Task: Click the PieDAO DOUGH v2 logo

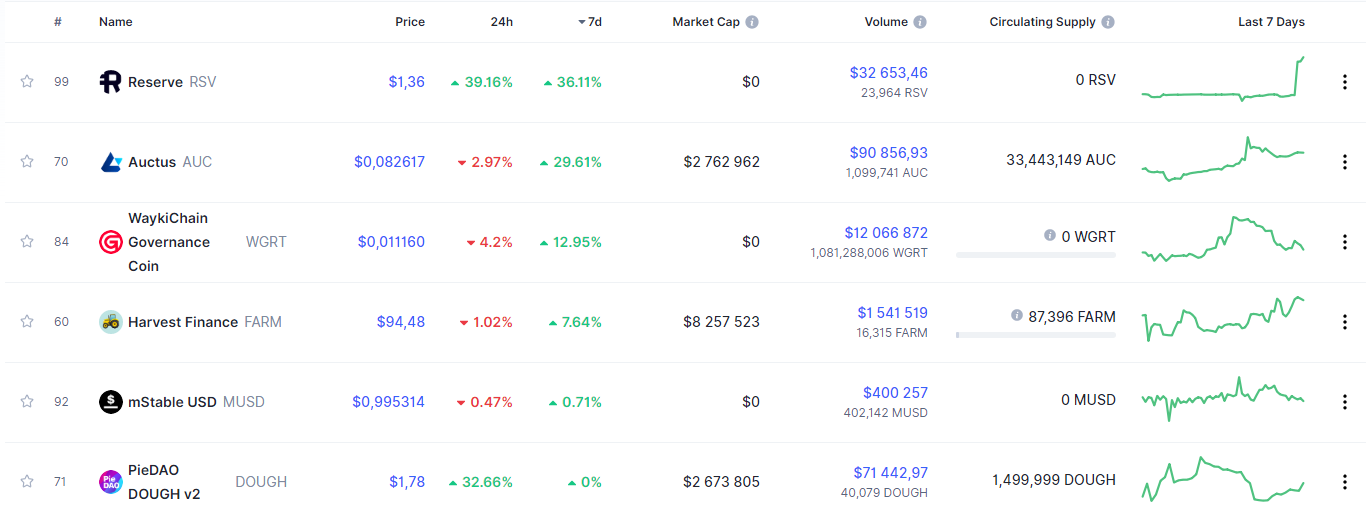Action: pos(111,482)
